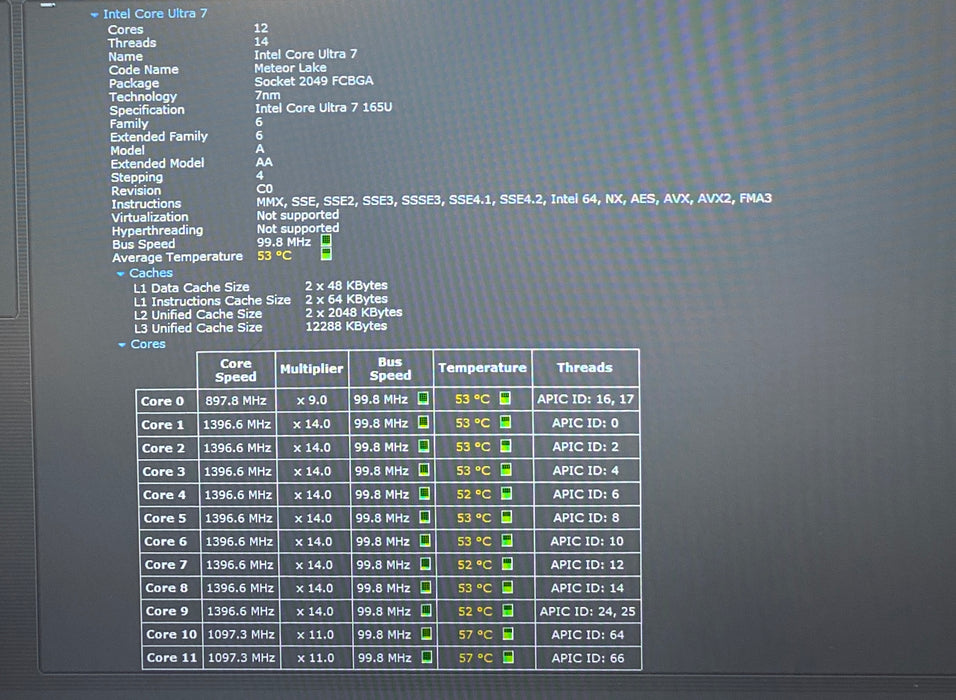
Task: Collapse the Intel Core Ultra 7 tree node
Action: click(95, 15)
